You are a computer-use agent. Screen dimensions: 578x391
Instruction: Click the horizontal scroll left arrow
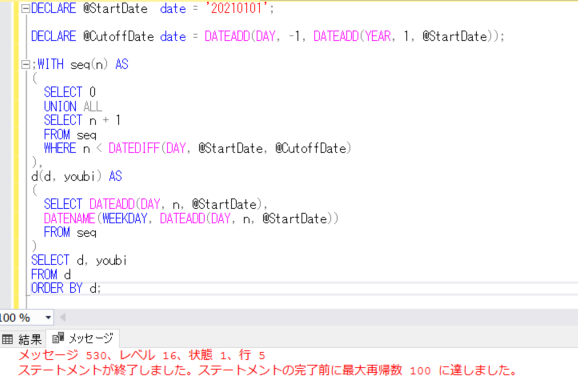63,318
